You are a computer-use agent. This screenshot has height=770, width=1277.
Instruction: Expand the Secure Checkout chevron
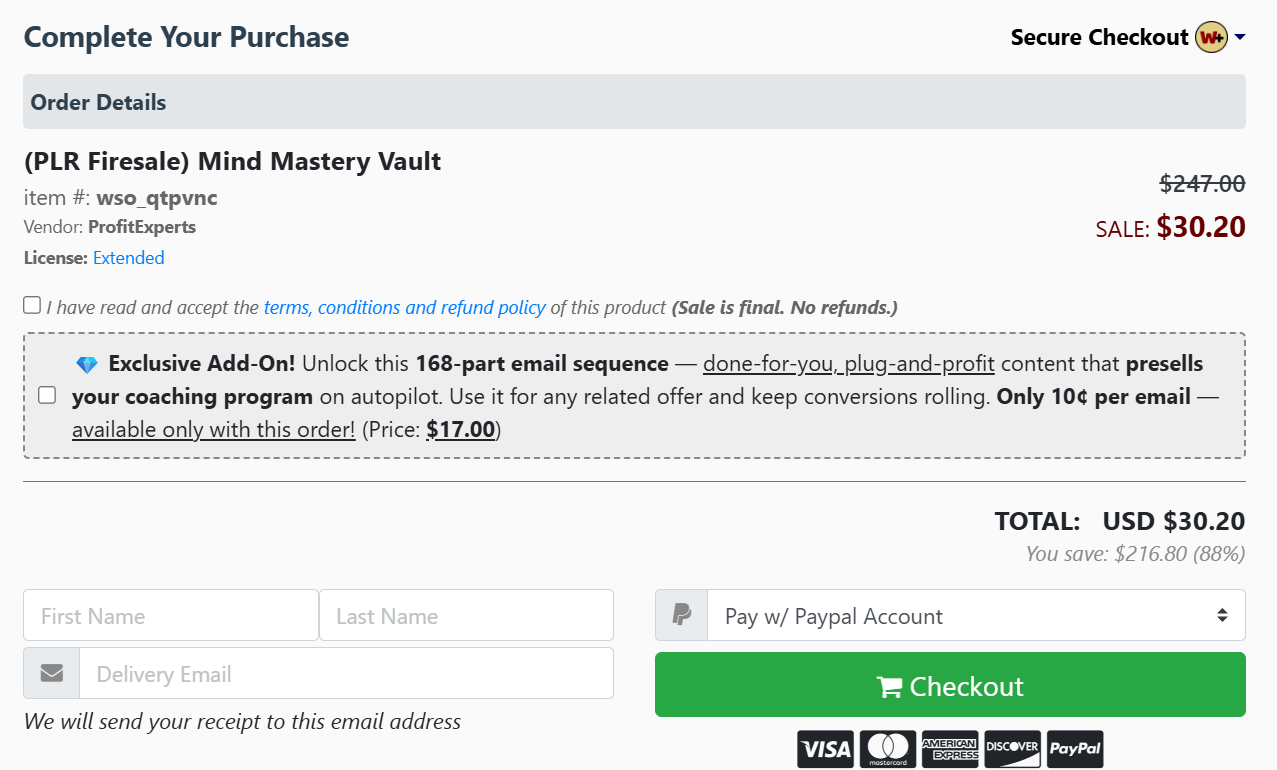[x=1240, y=37]
